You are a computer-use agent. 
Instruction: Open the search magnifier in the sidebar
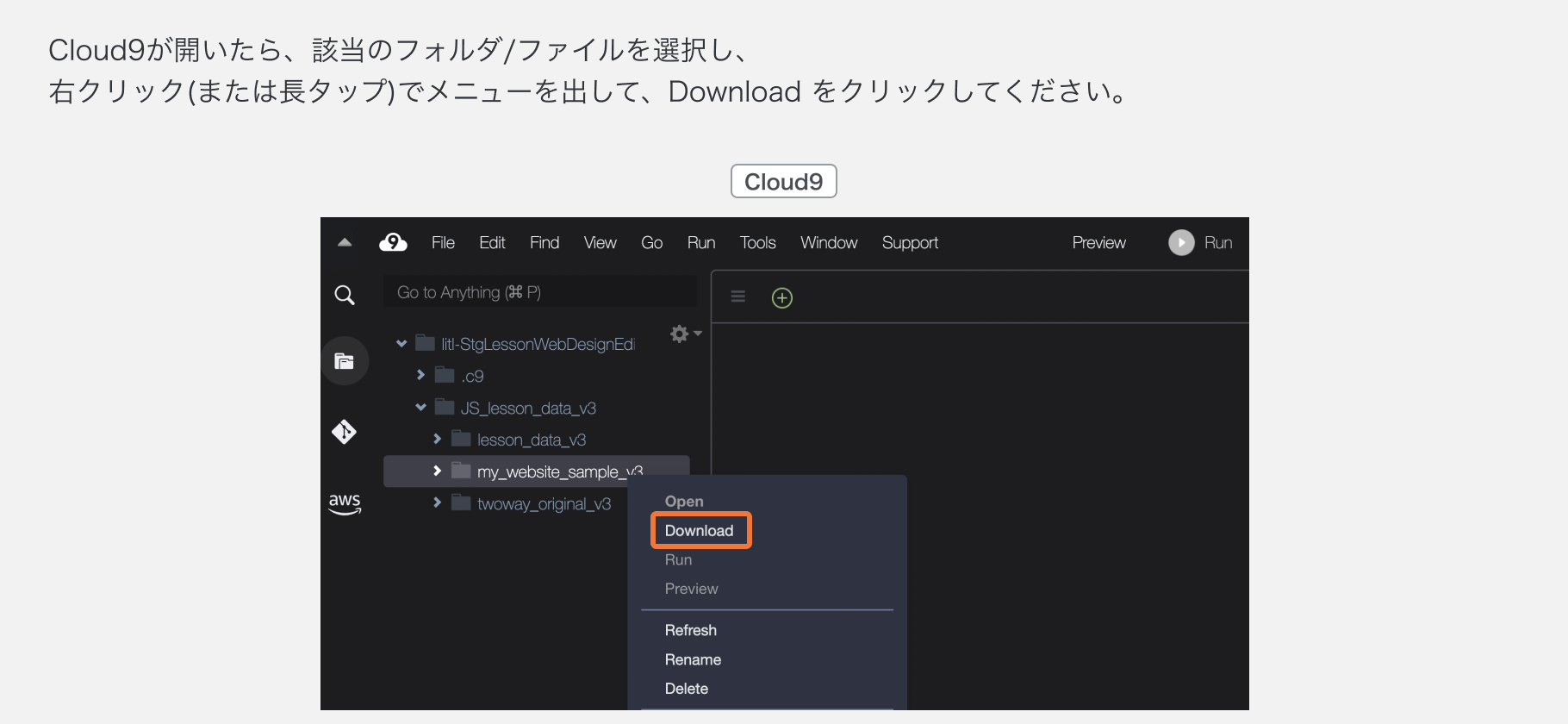click(345, 295)
